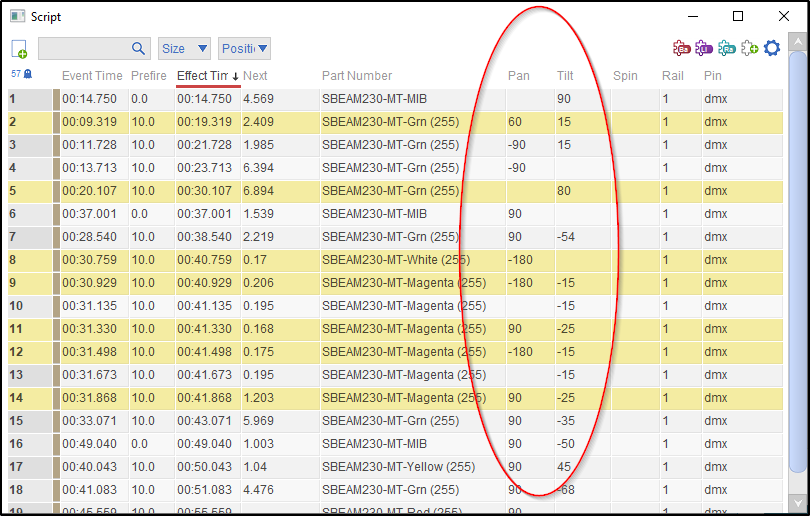Click Tilt value 80 in row 5
810x516 pixels.
click(564, 191)
